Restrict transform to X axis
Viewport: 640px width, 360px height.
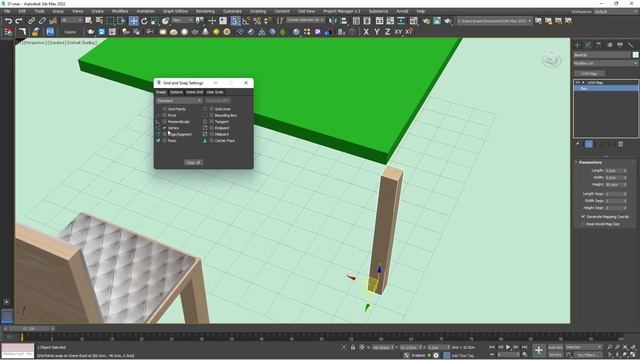[366, 32]
